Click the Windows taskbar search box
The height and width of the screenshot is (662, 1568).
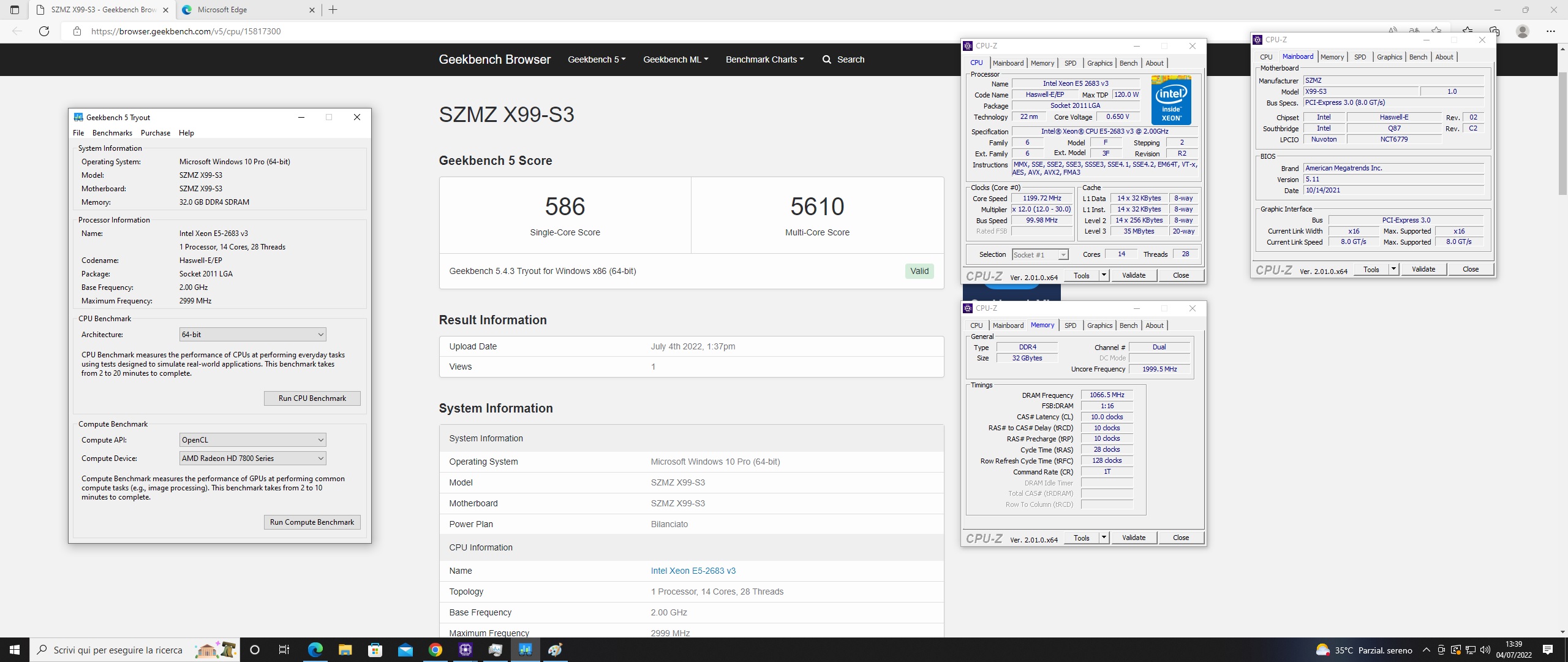click(135, 650)
